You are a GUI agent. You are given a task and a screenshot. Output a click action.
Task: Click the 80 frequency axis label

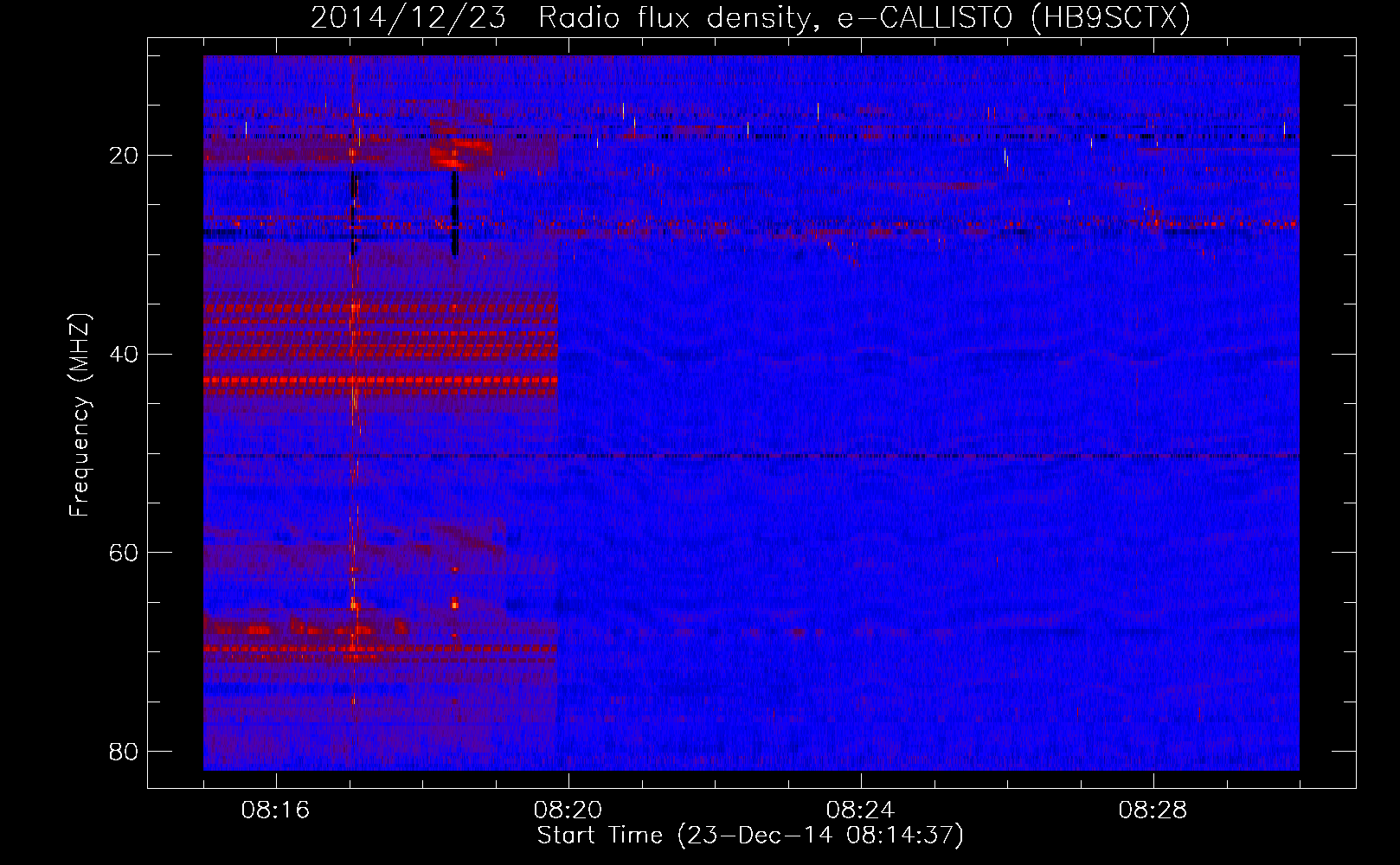coord(124,751)
